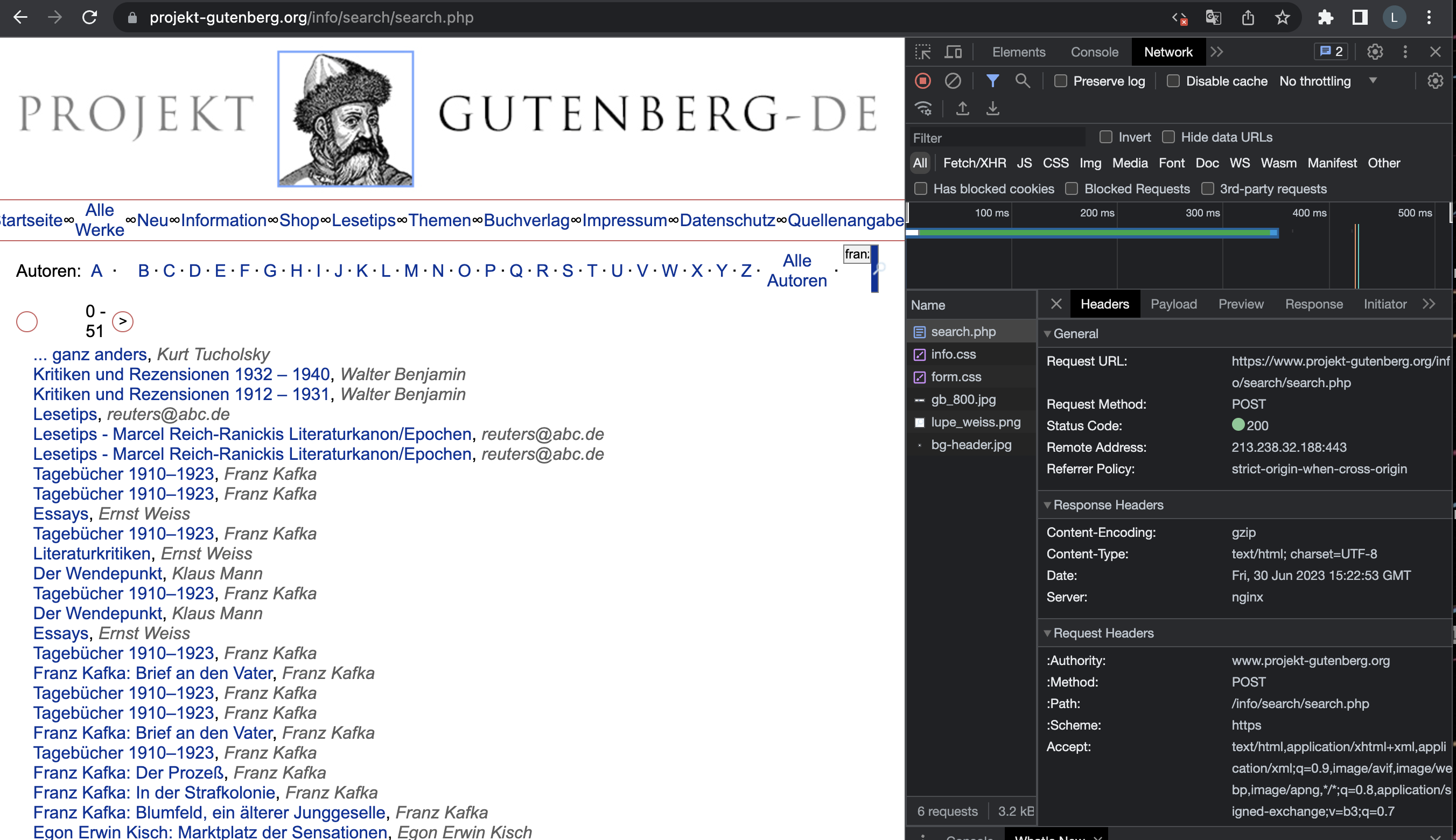Close the request details pane with X
The image size is (1456, 840).
coord(1056,304)
